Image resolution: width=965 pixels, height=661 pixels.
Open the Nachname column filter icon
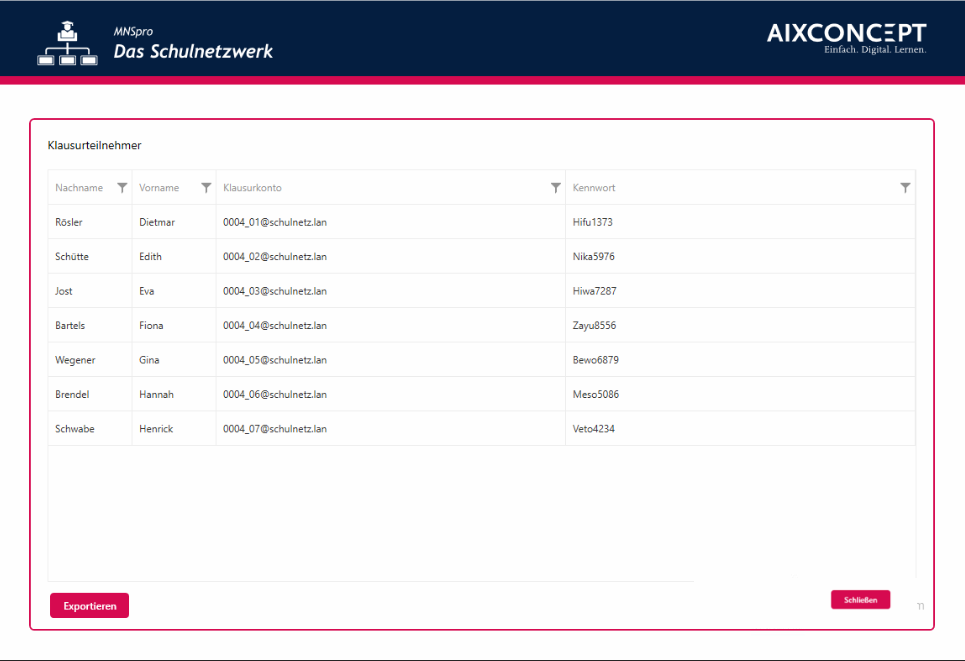click(122, 188)
